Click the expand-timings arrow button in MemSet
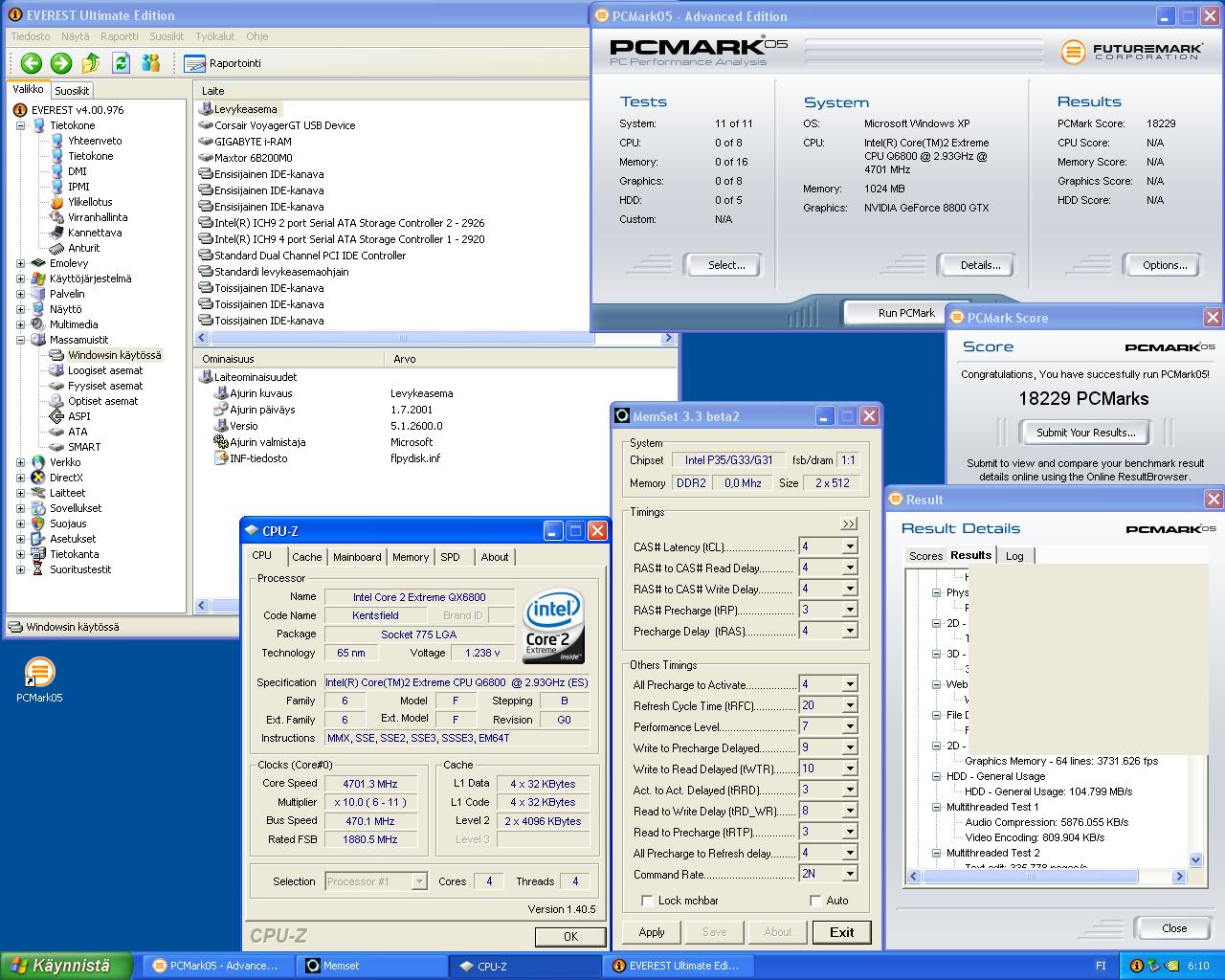1225x980 pixels. click(x=849, y=523)
